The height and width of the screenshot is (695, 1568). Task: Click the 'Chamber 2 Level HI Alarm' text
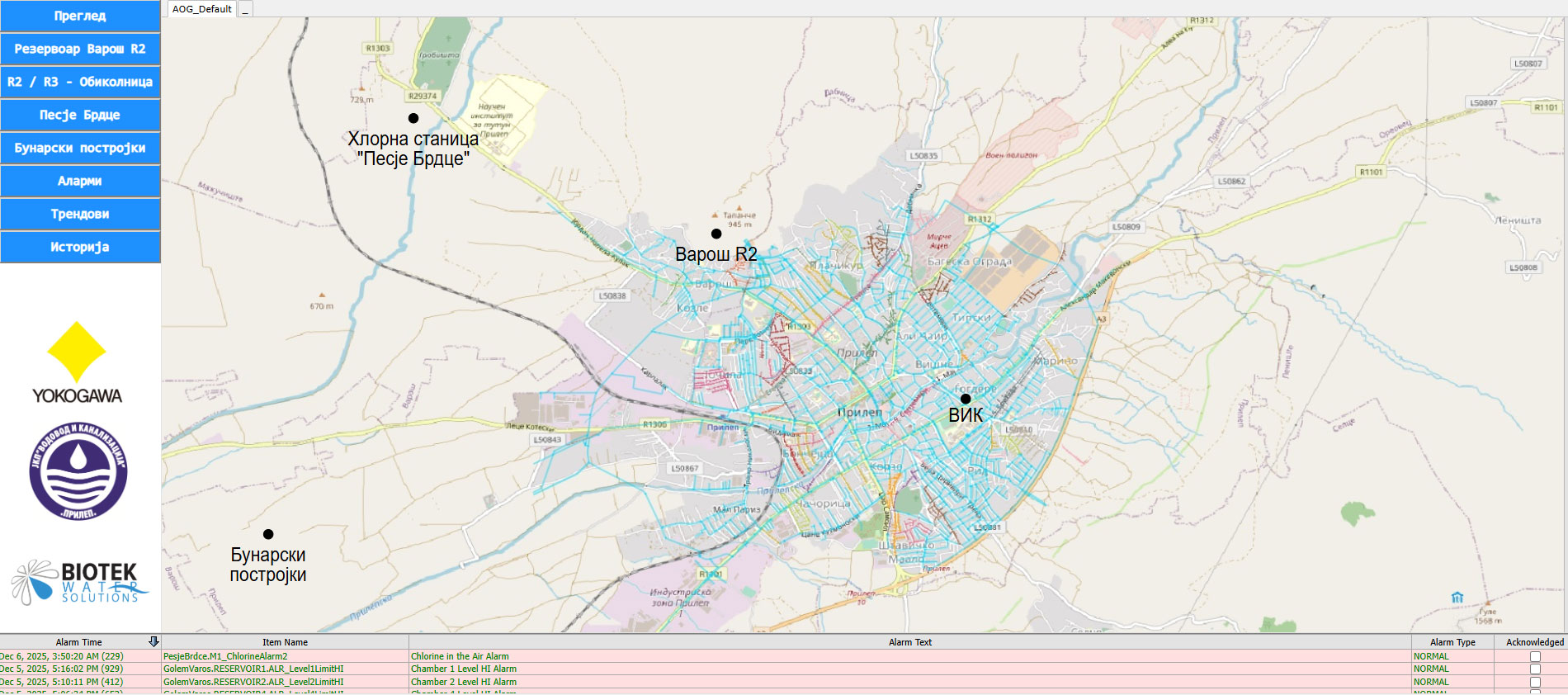coord(464,682)
